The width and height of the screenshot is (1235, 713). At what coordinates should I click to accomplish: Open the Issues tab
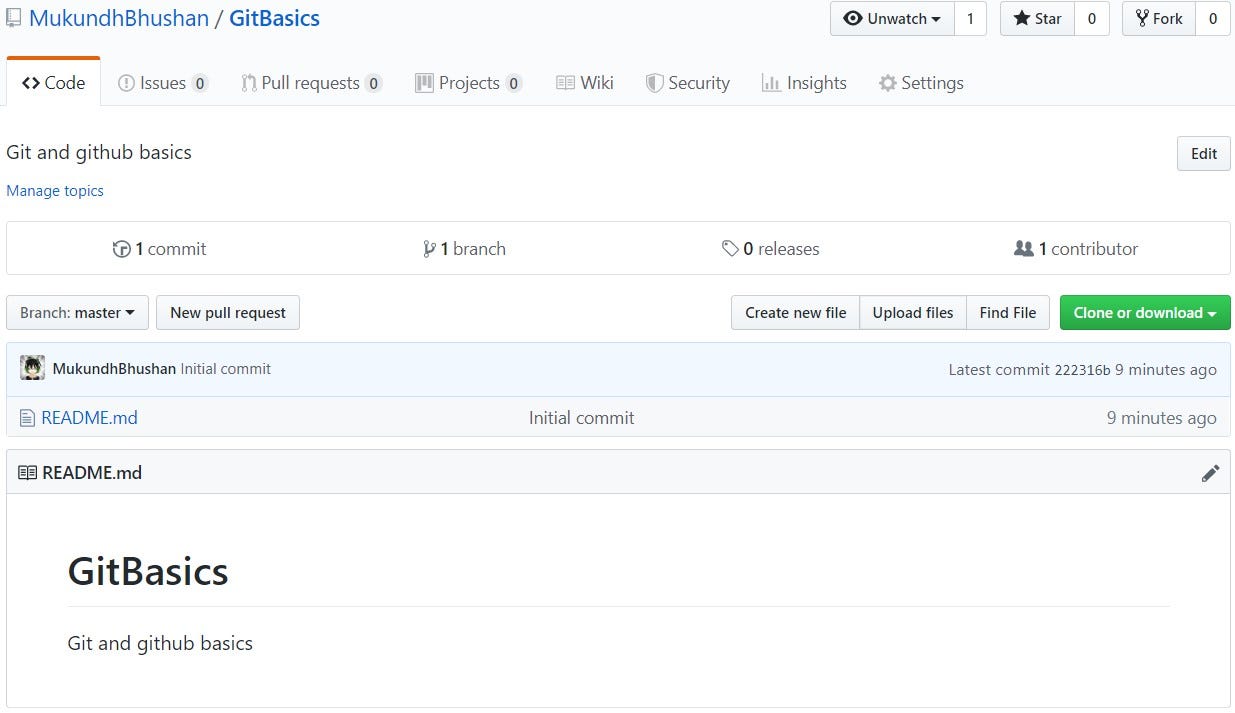[x=163, y=83]
